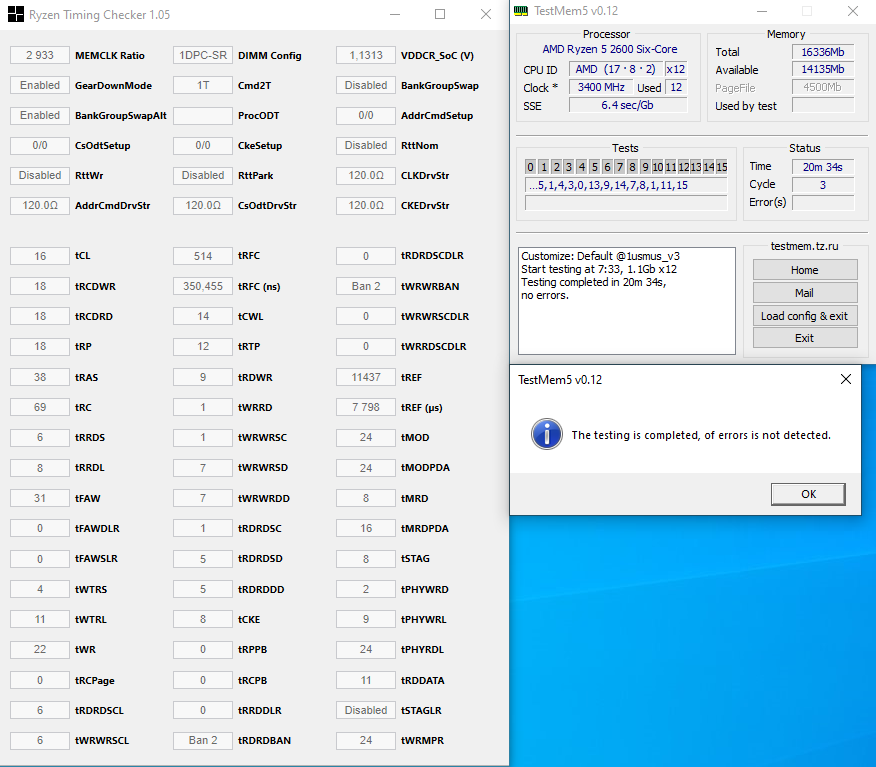Click the test sequence field
The height and width of the screenshot is (767, 876).
626,185
